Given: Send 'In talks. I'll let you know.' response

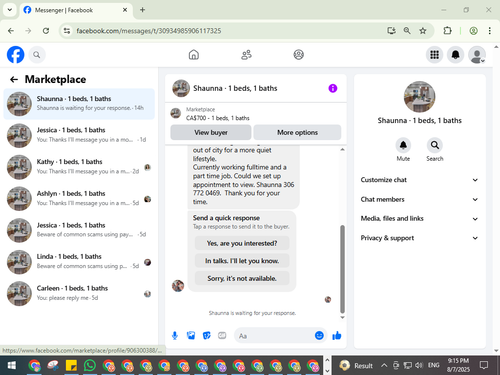Looking at the screenshot, I should (242, 261).
